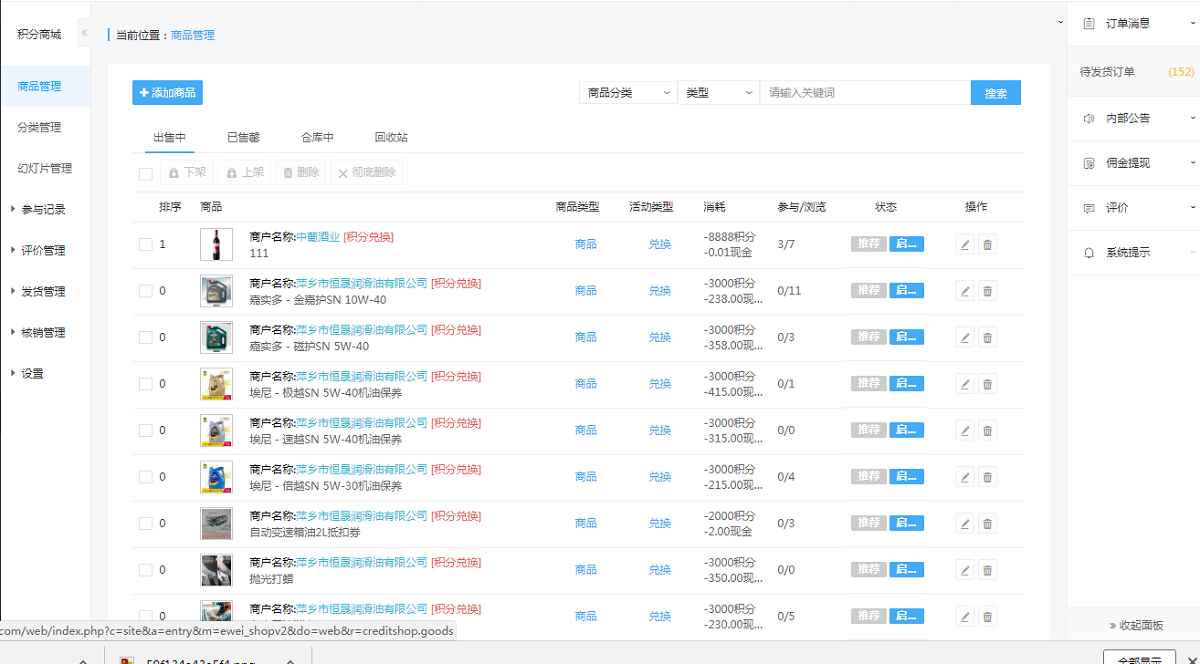This screenshot has width=1200, height=664.
Task: Collapse the left sidebar with double-arrow icon
Action: (84, 34)
